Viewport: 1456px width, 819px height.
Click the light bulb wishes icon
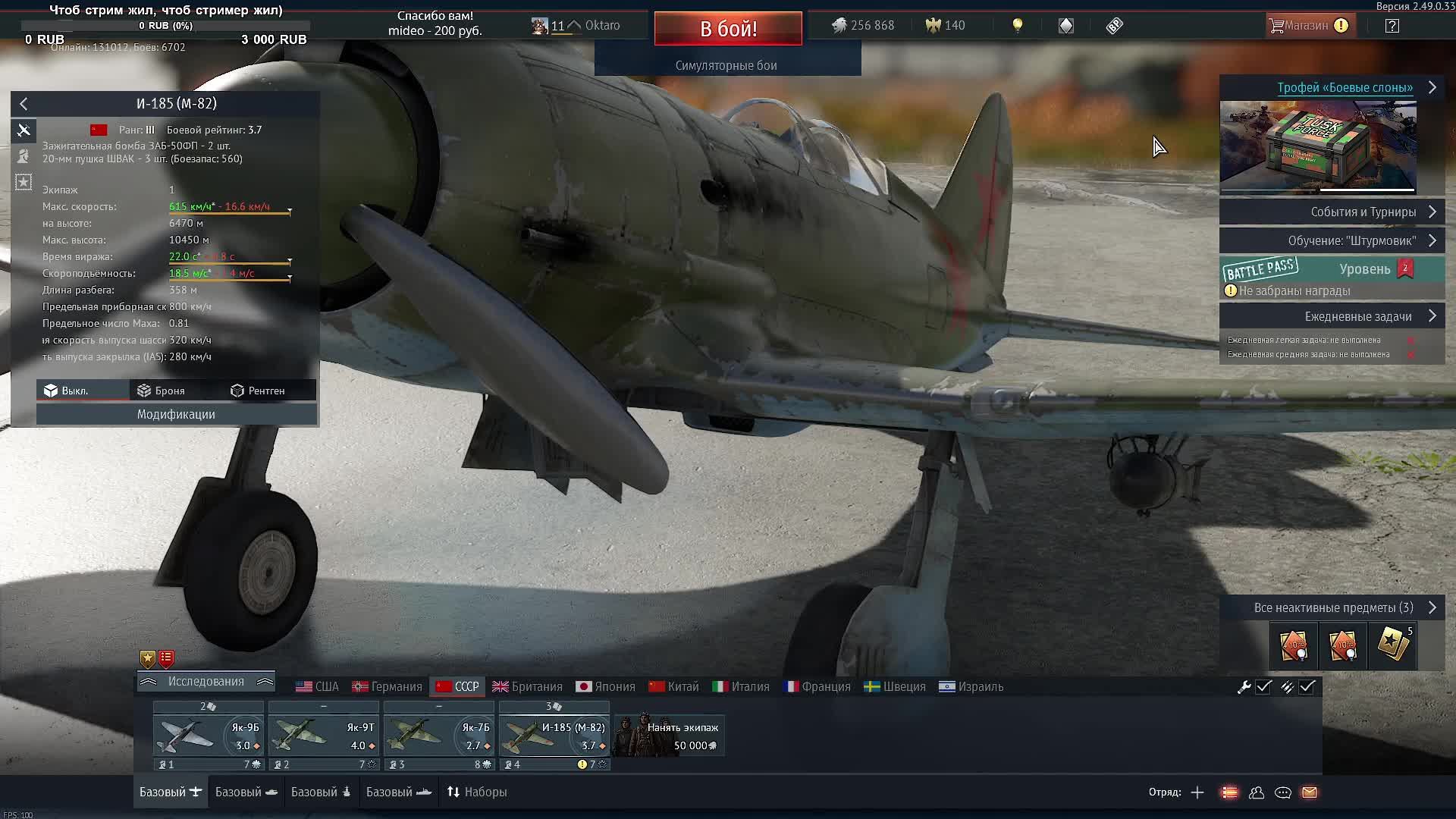(x=1017, y=25)
